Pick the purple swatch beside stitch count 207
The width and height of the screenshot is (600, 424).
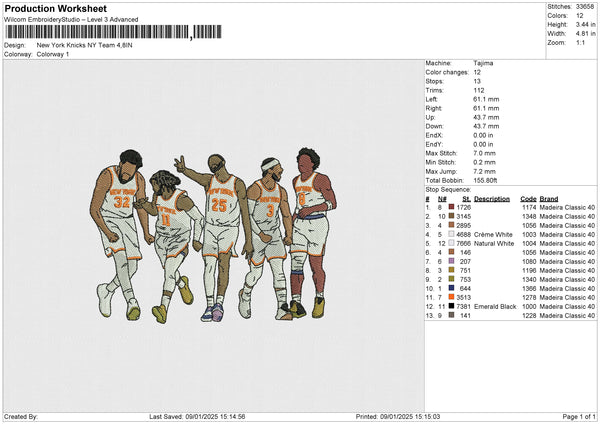(x=452, y=261)
